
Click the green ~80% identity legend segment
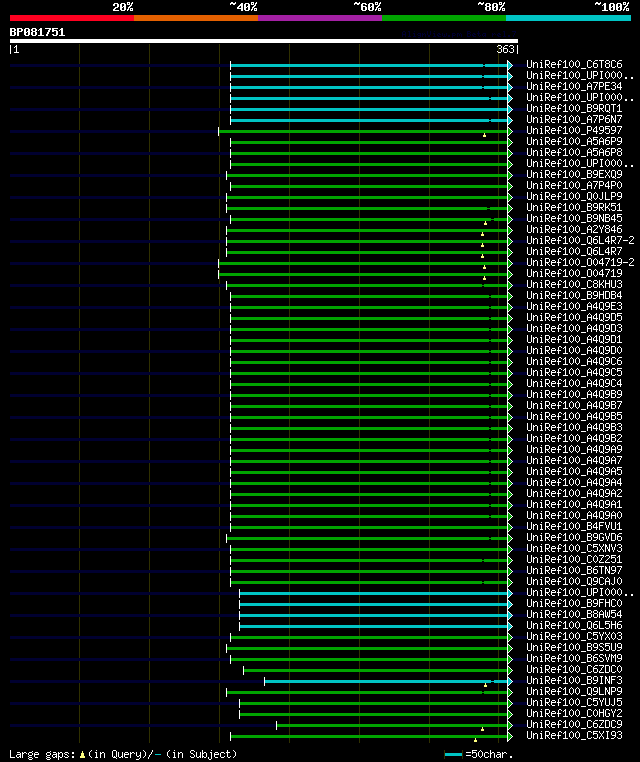pyautogui.click(x=444, y=18)
